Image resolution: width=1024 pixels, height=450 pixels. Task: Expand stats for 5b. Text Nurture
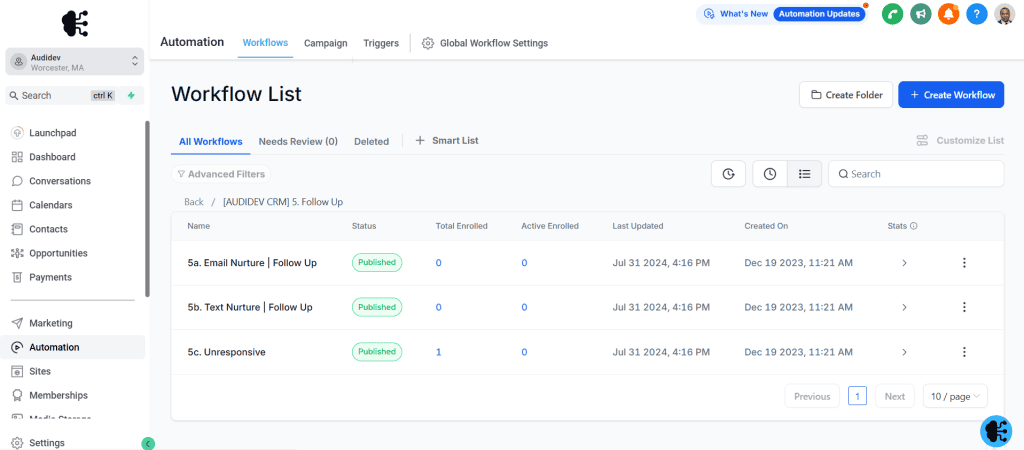(904, 307)
